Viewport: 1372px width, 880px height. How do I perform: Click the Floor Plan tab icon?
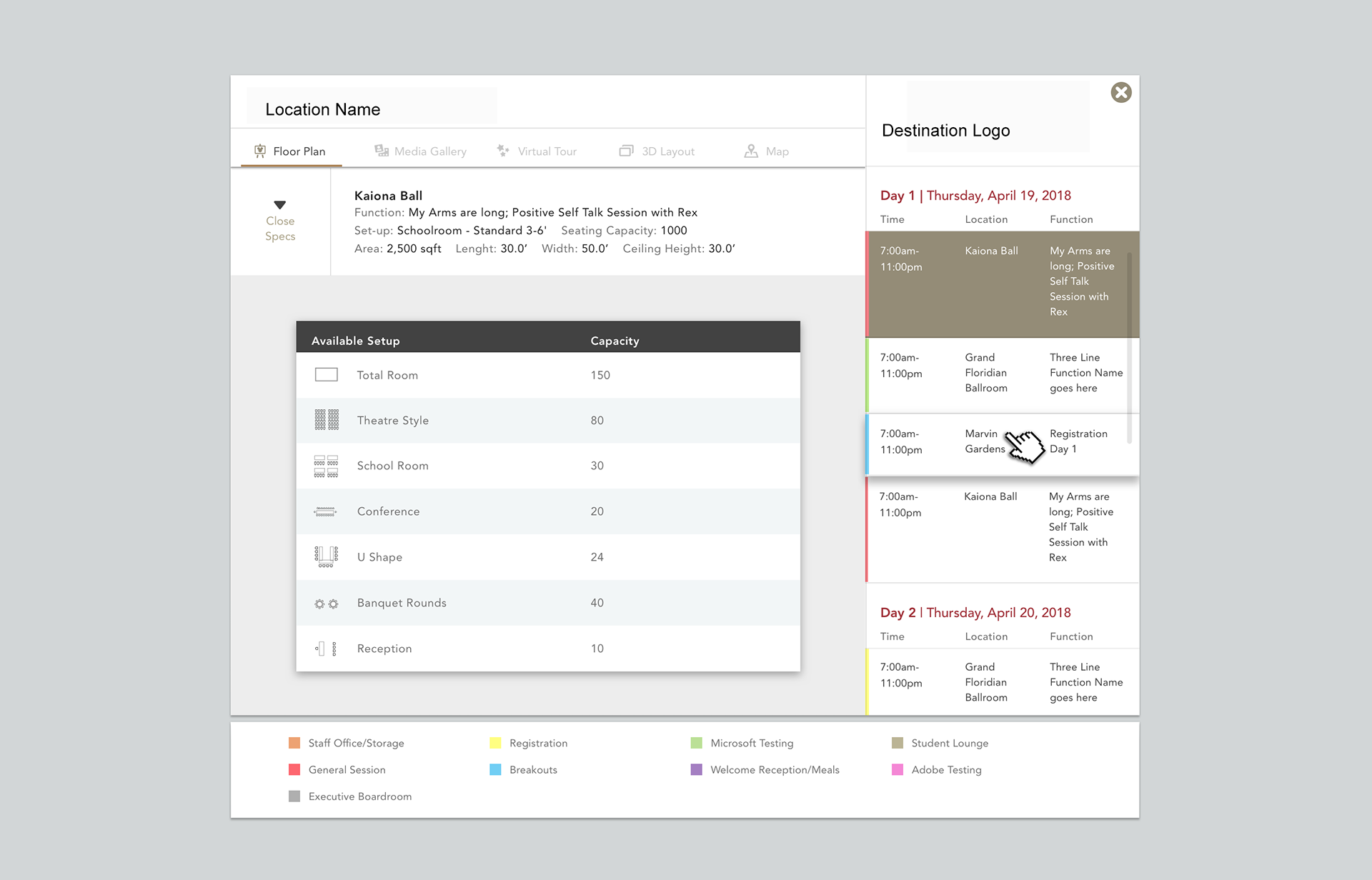(260, 151)
